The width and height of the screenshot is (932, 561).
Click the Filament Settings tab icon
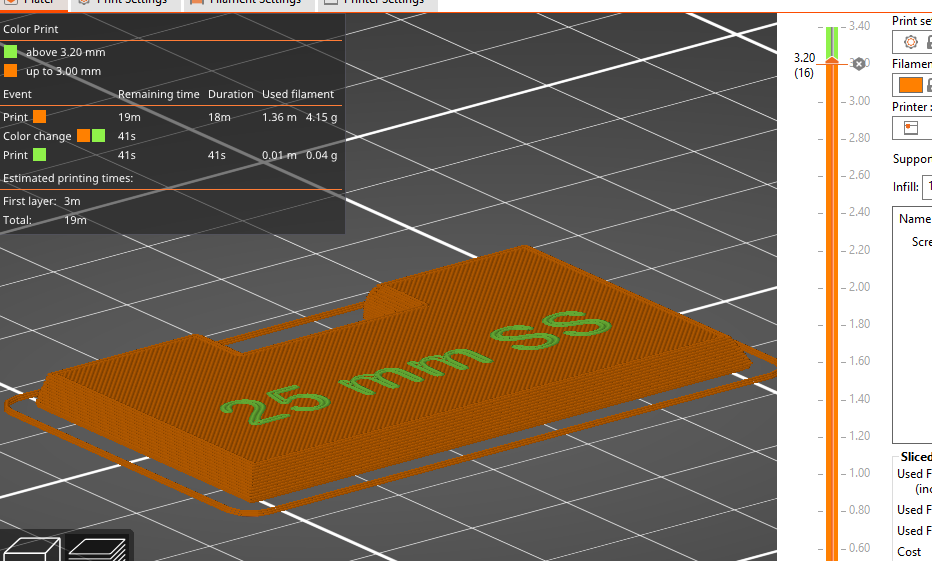[x=197, y=2]
